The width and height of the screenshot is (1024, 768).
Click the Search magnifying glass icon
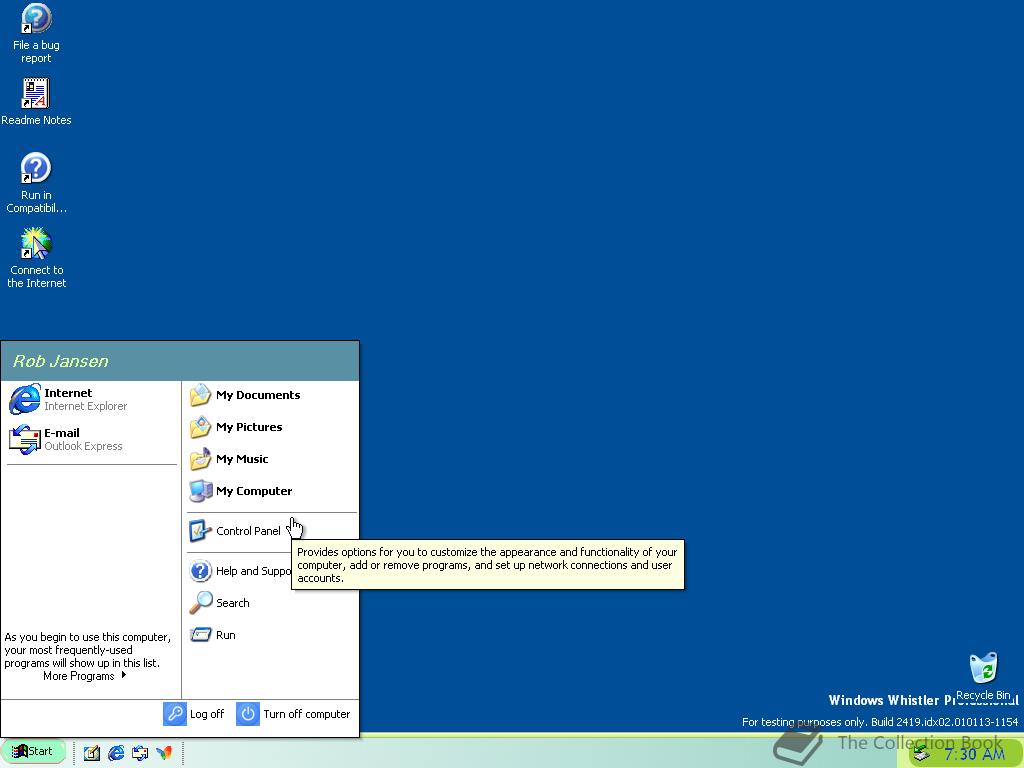click(x=200, y=603)
